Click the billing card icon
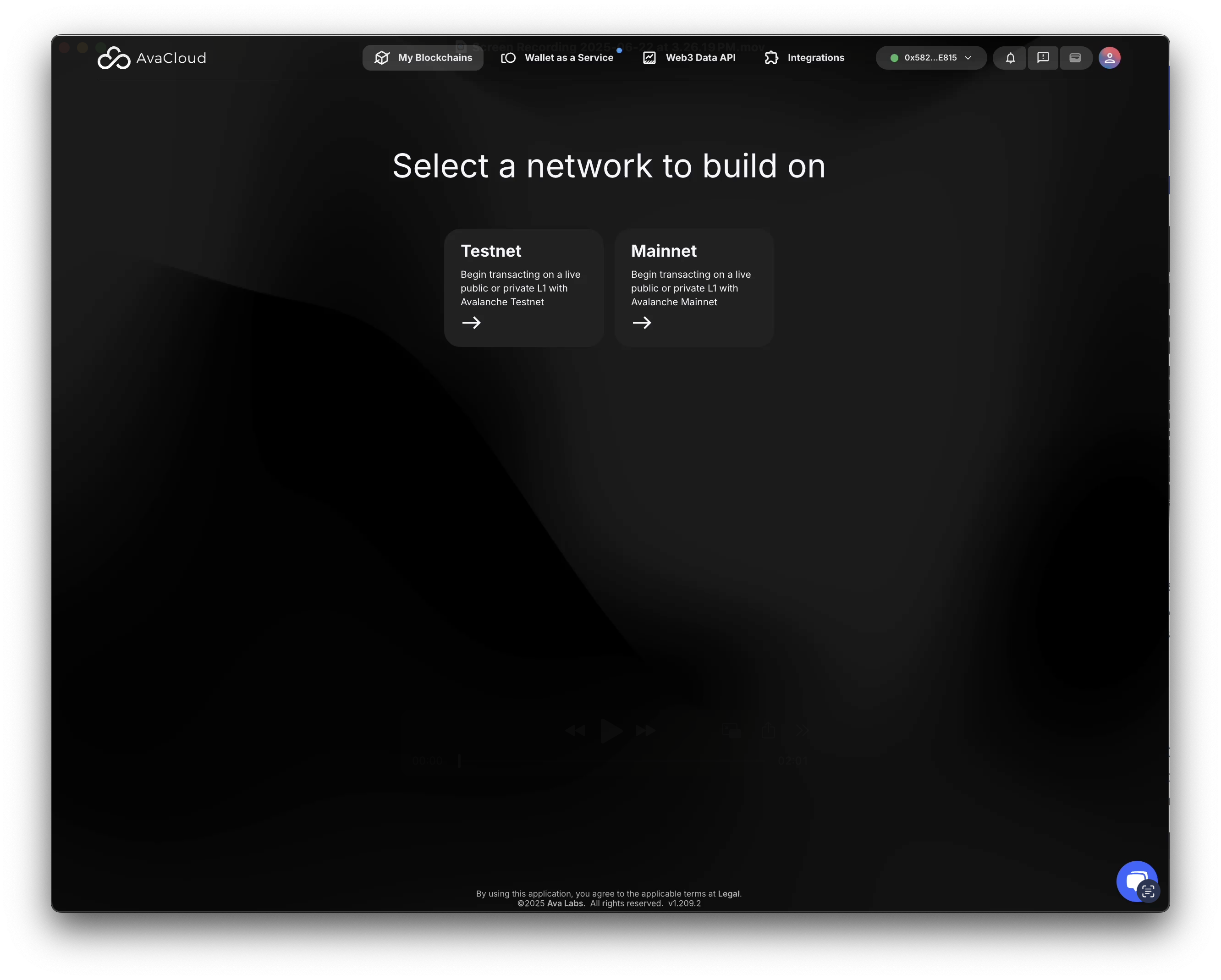 tap(1075, 58)
